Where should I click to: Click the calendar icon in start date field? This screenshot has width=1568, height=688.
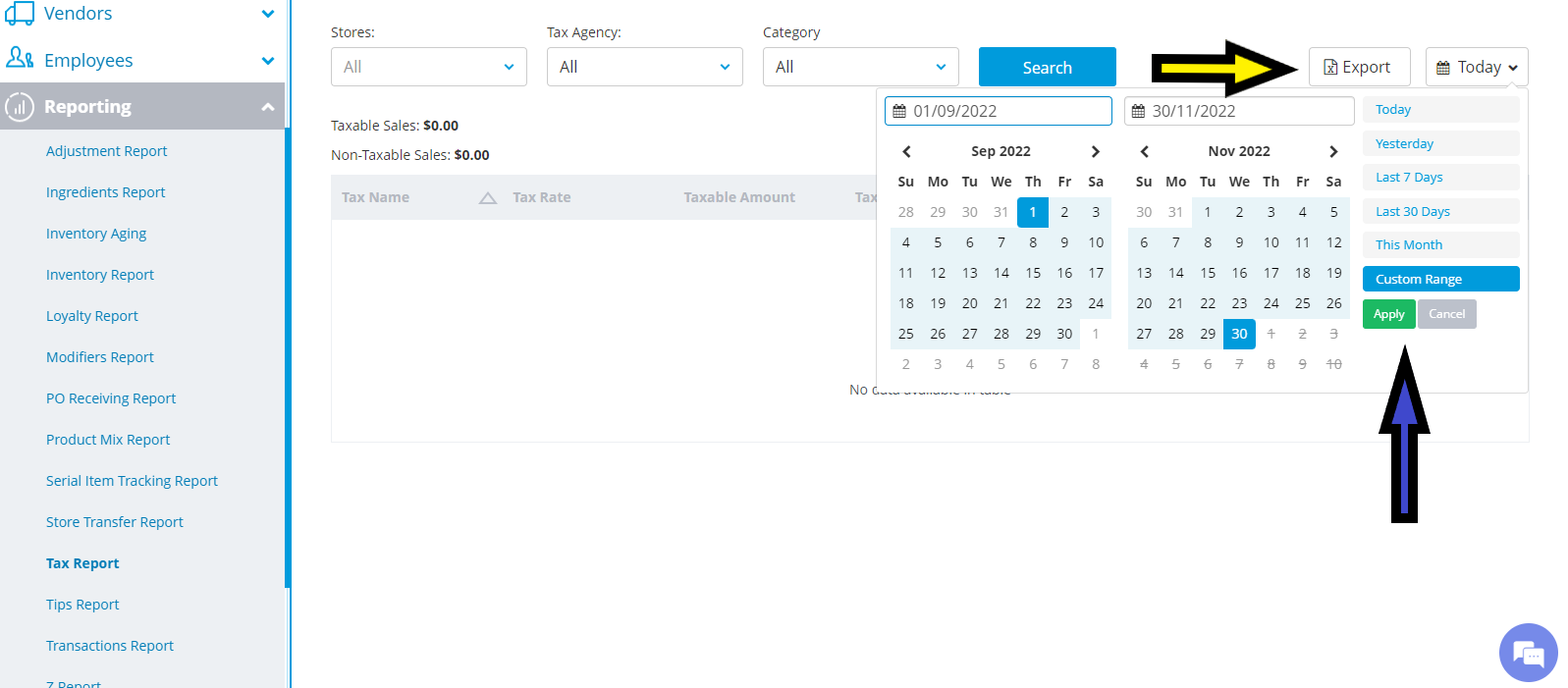click(899, 111)
